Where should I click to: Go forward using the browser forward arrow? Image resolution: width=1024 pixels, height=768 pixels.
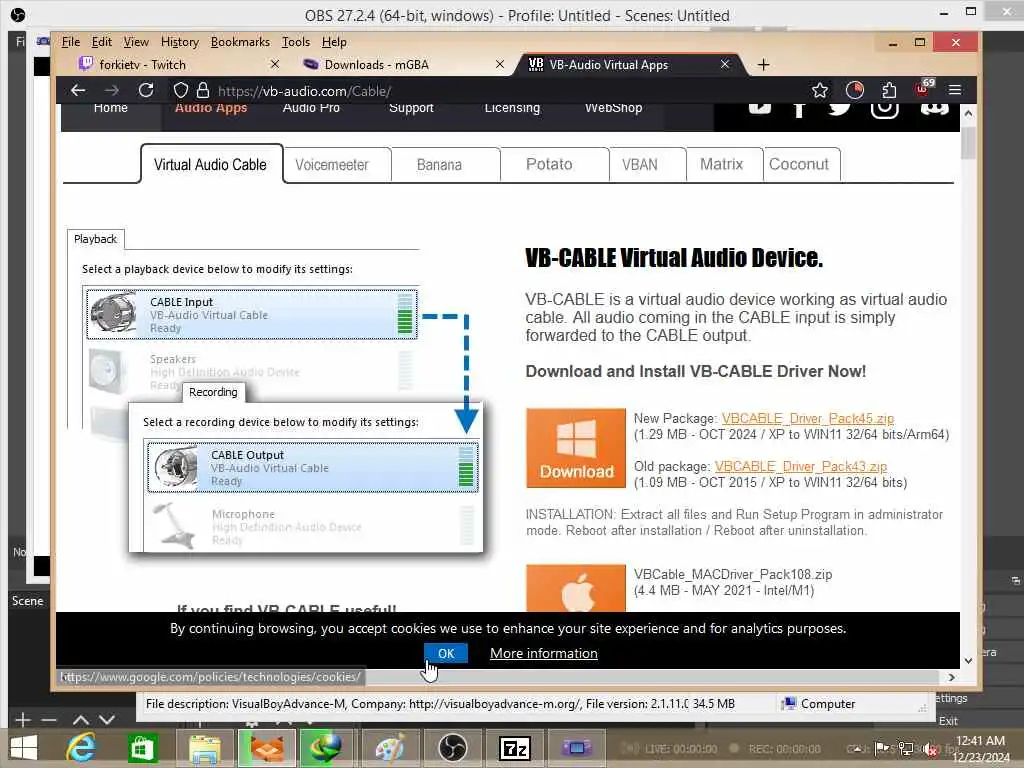(112, 91)
